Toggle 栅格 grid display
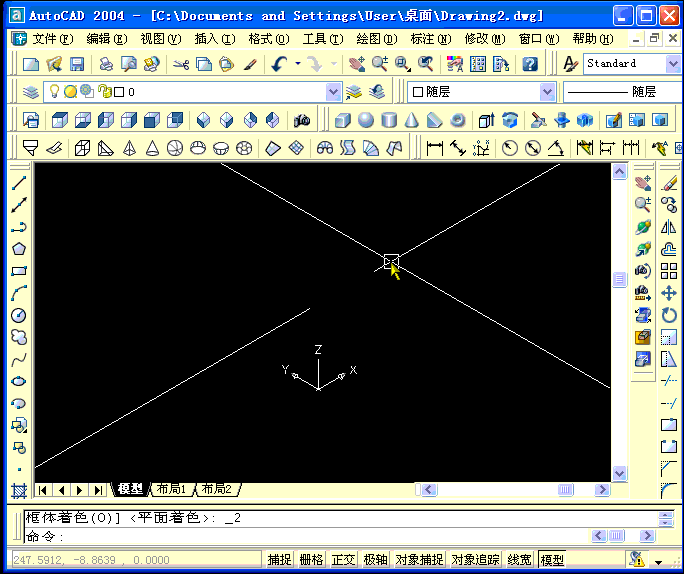Image resolution: width=684 pixels, height=574 pixels. 311,559
